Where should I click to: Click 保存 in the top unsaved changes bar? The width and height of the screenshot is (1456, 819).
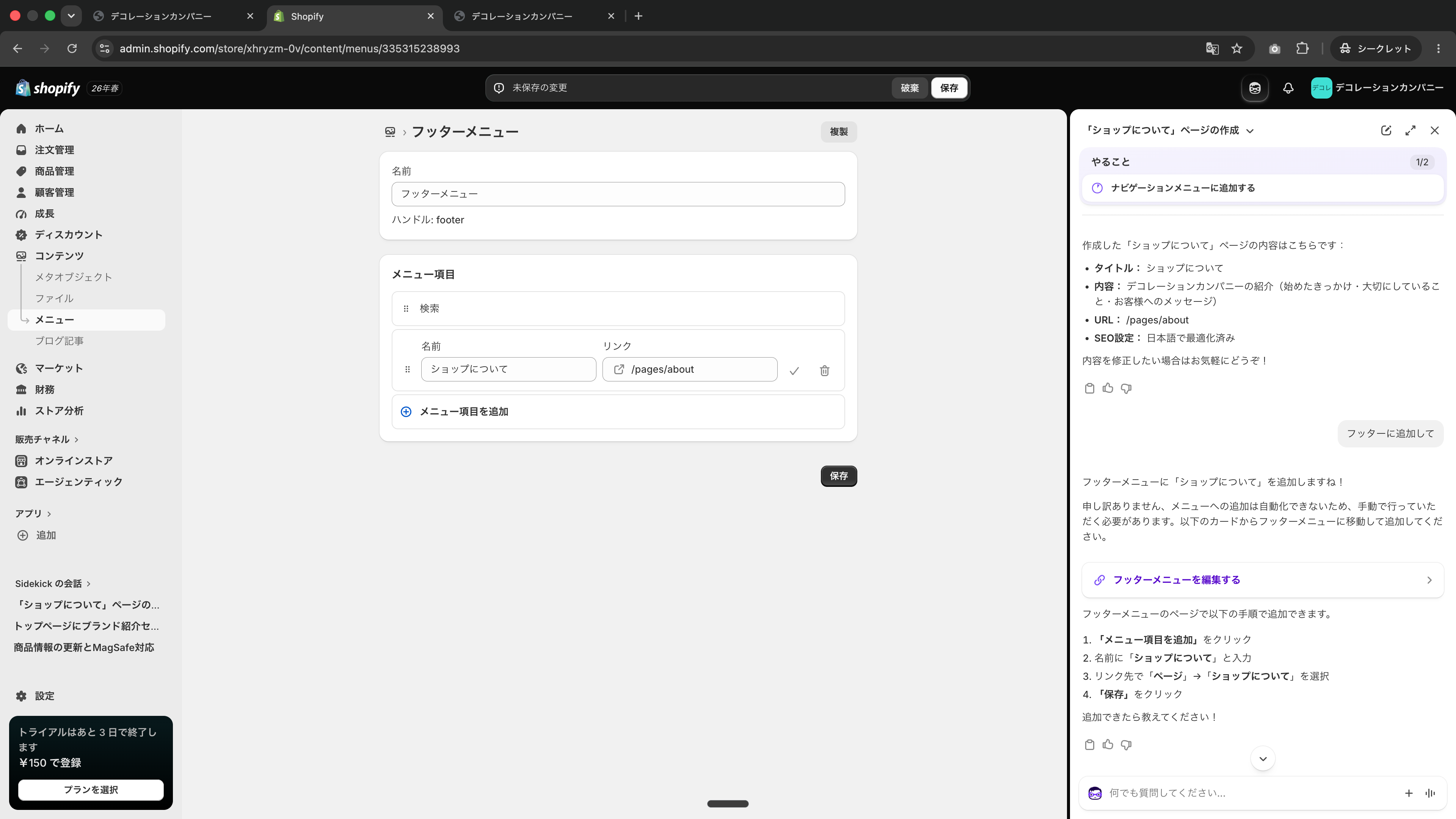point(949,88)
